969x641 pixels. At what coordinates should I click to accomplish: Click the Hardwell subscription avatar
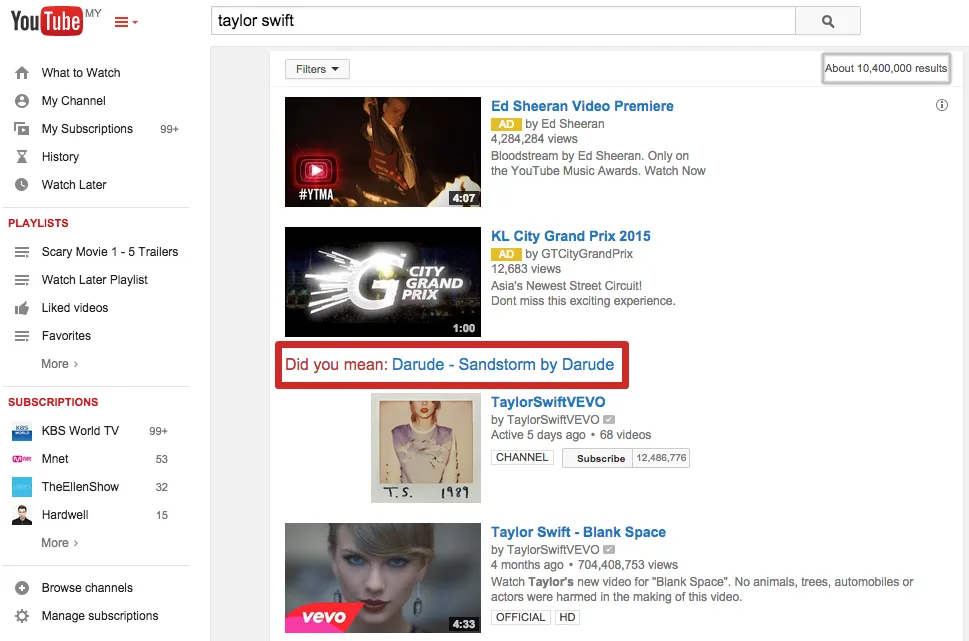(20, 514)
